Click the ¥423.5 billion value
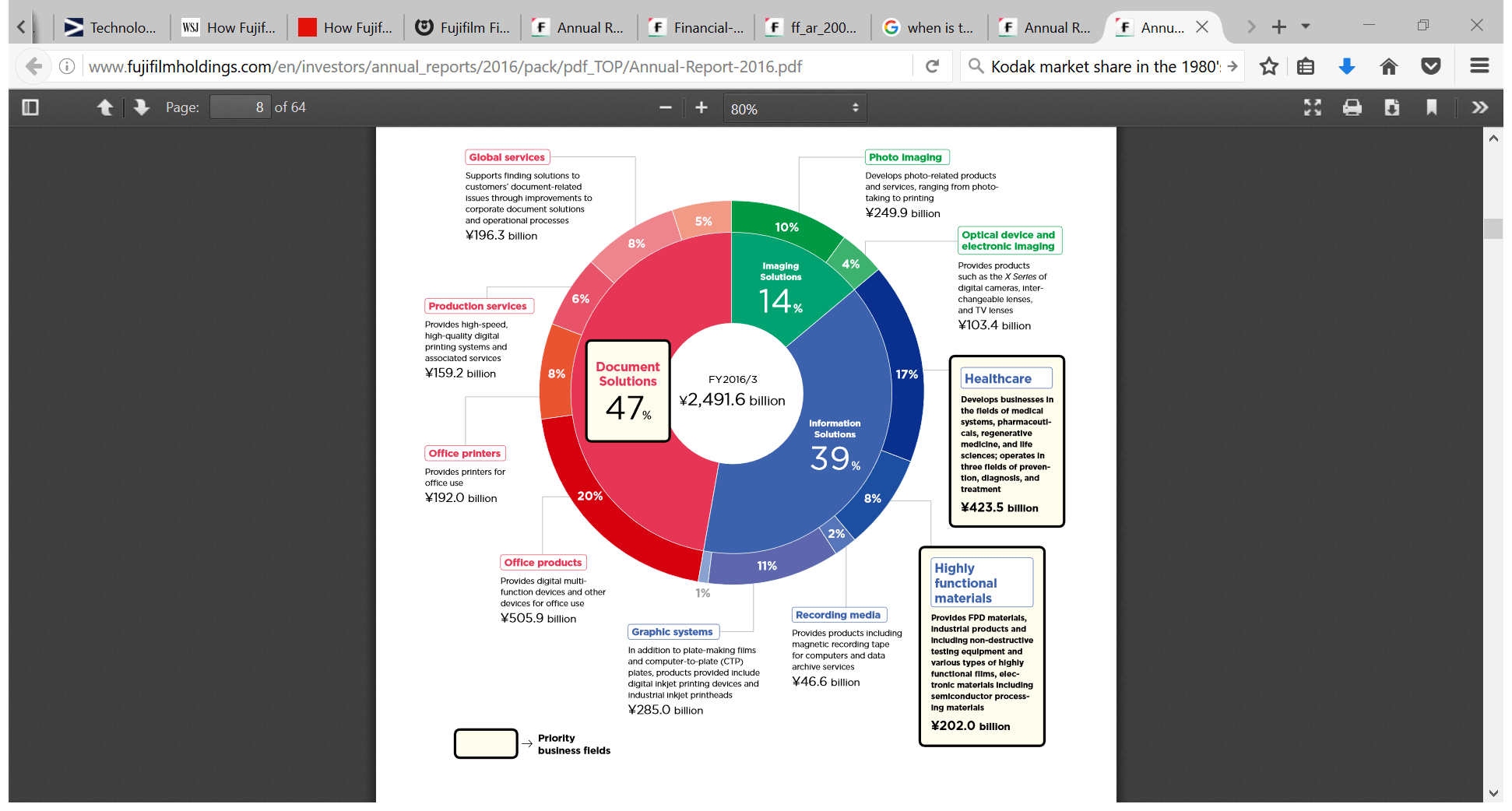This screenshot has height=811, width=1512. pos(1000,507)
